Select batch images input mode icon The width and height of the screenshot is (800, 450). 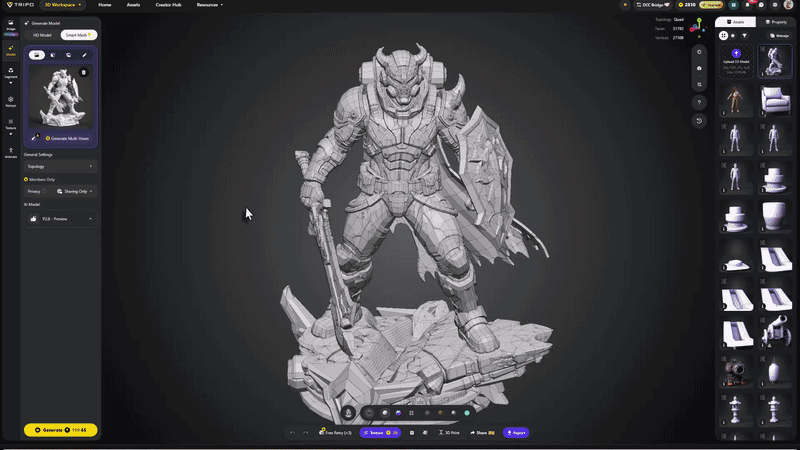pos(68,55)
